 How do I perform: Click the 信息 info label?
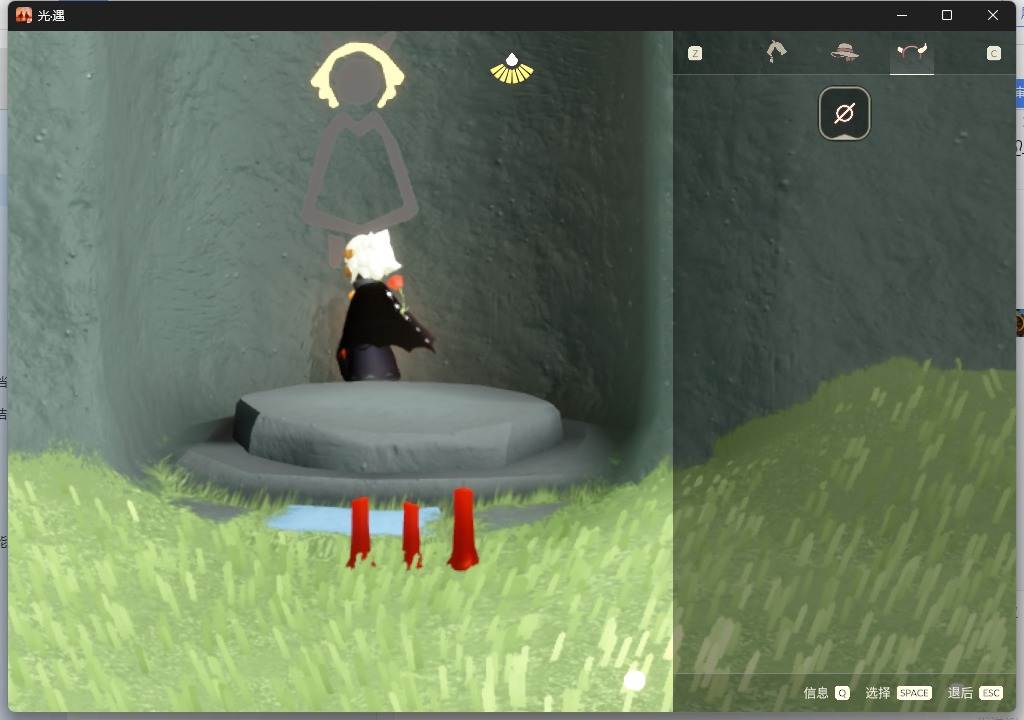click(816, 693)
